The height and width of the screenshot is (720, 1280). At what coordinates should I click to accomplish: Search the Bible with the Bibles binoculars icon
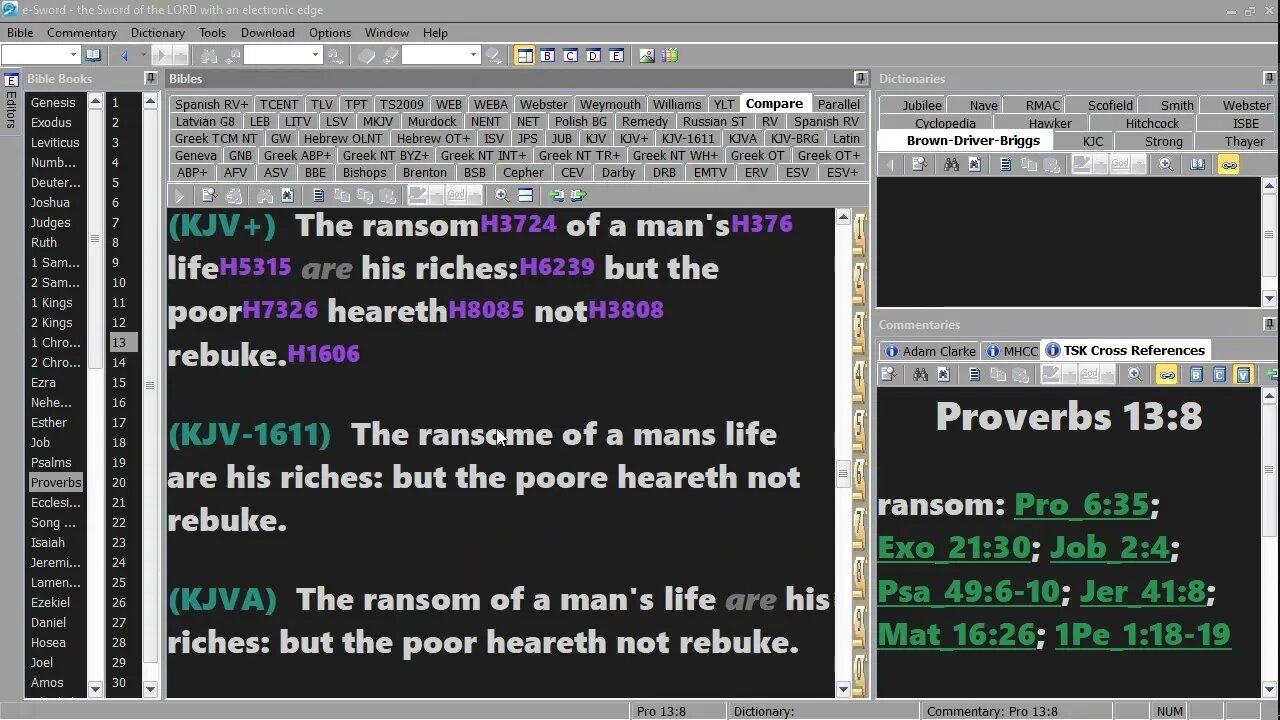266,195
